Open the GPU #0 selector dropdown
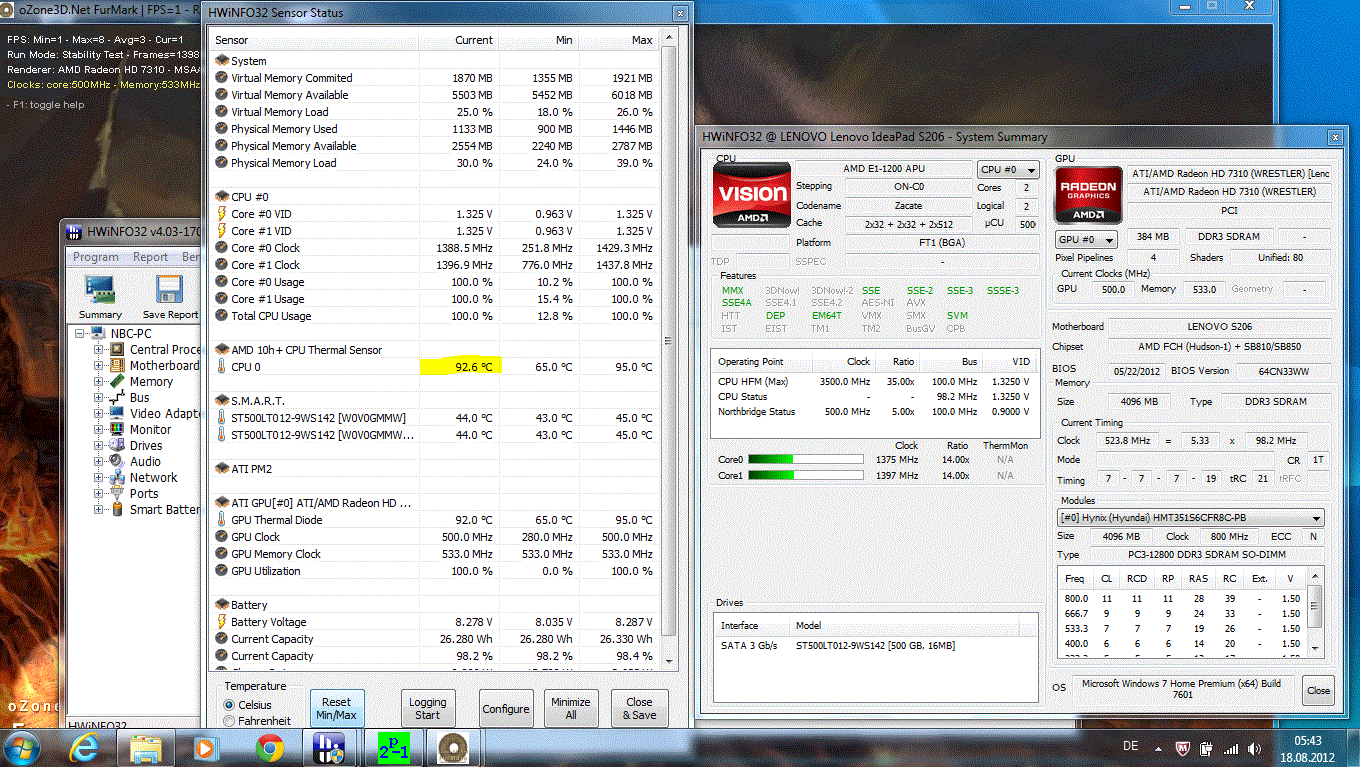Image resolution: width=1360 pixels, height=767 pixels. coord(1087,240)
